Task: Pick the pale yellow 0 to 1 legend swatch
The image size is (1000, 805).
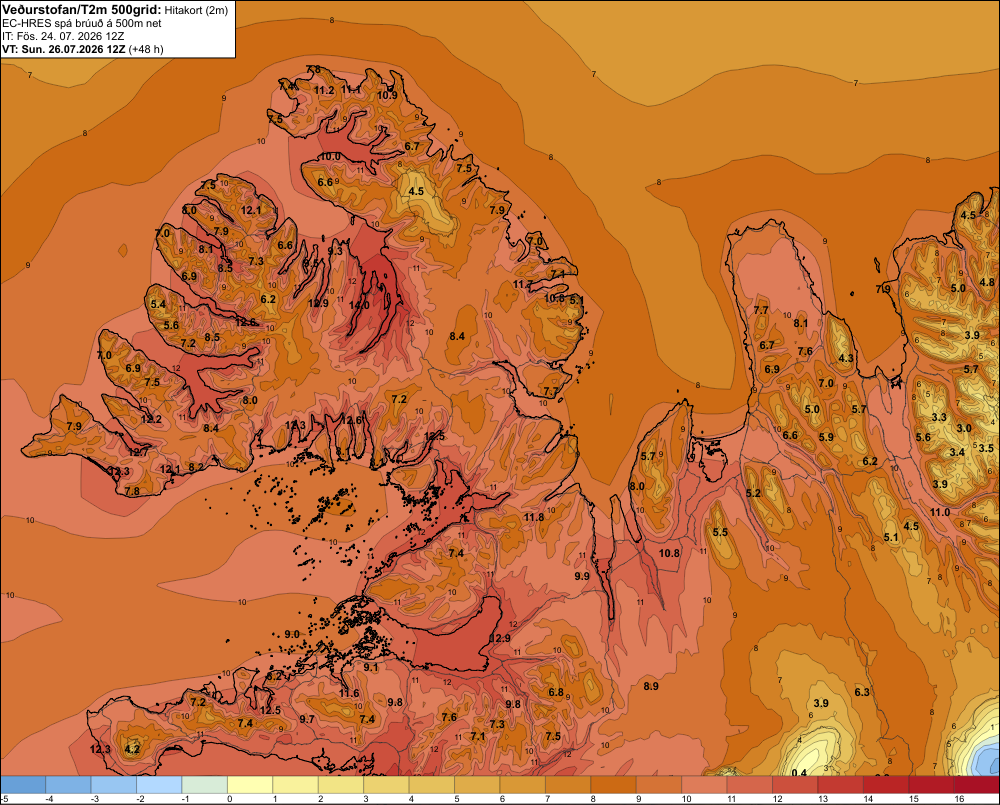Action: pos(250,785)
